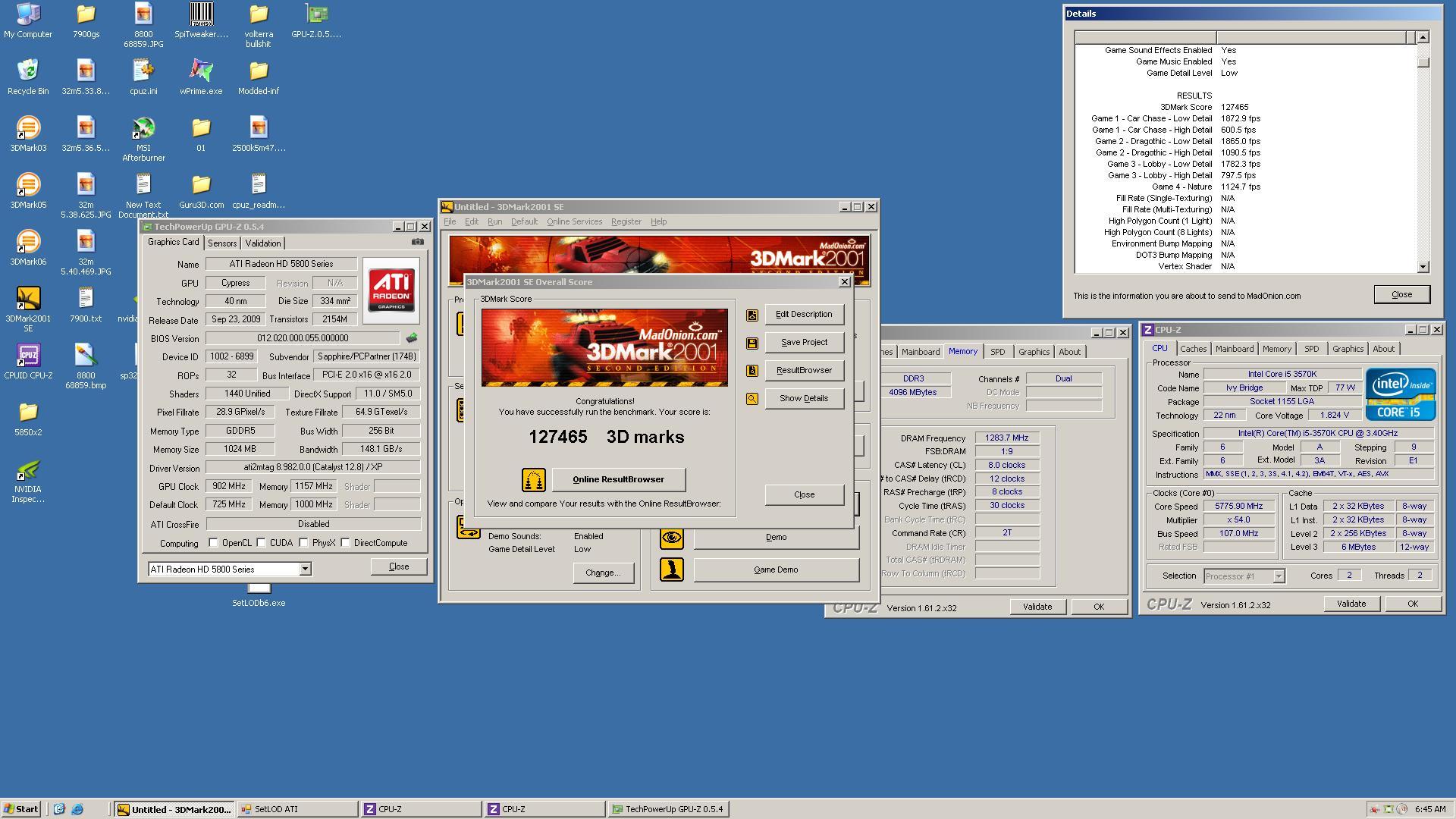Screen dimensions: 1456x819
Task: Open the Mainboard tab in the rear CPU-Z window
Action: pos(921,352)
